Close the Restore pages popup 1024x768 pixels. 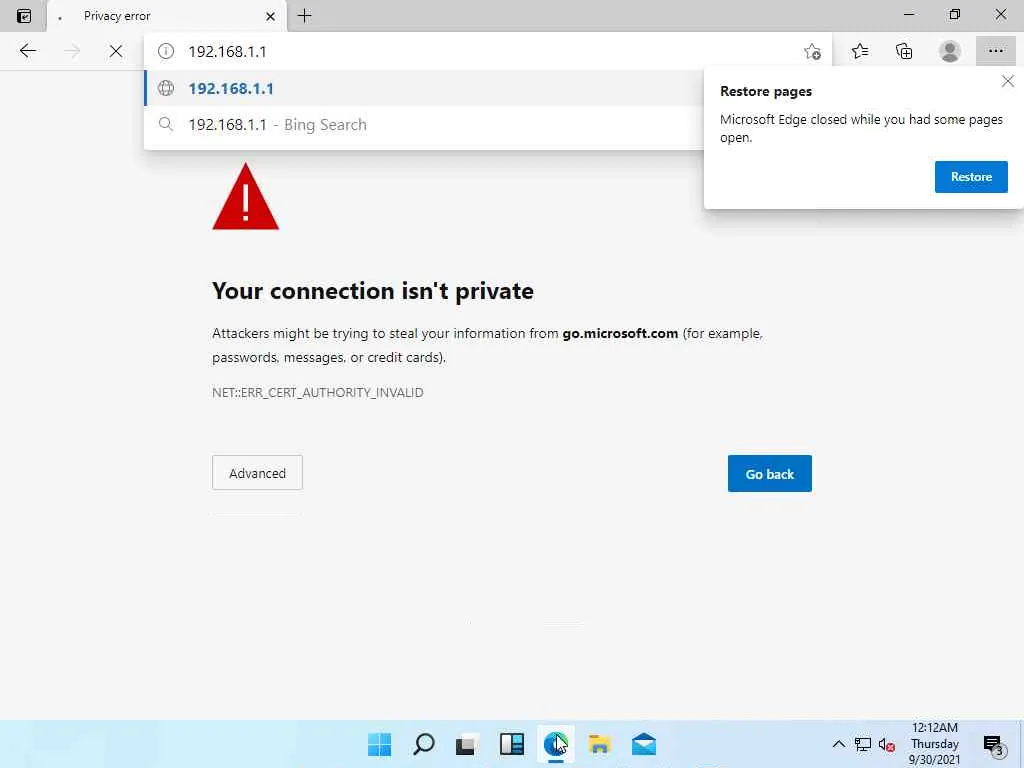click(1008, 81)
